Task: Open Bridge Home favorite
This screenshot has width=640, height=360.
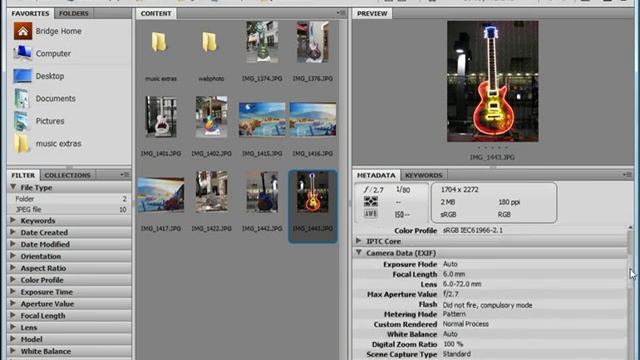Action: tap(47, 31)
